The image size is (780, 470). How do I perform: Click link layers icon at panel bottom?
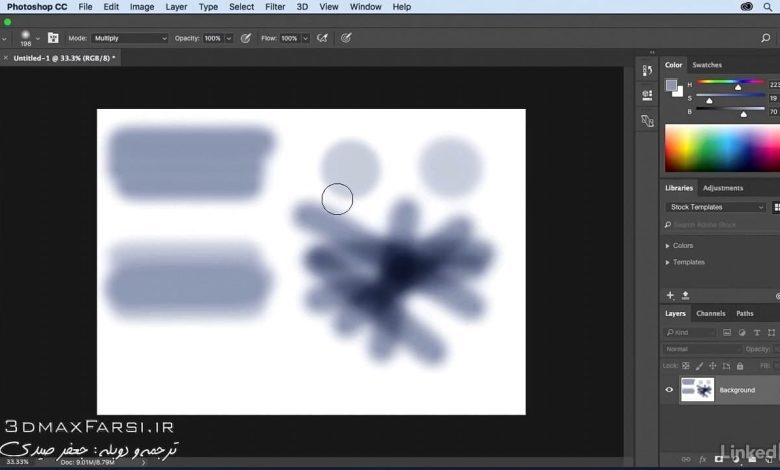(686, 460)
